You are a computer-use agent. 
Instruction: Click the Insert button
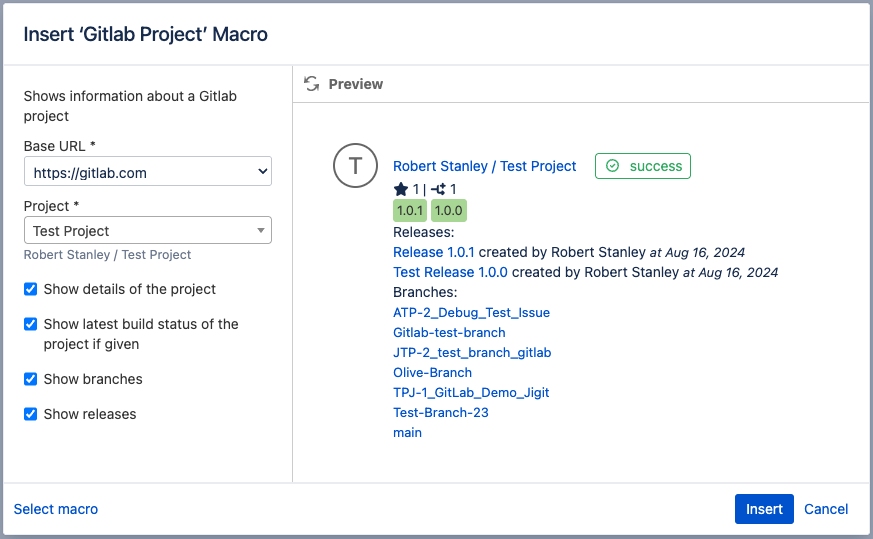click(x=764, y=509)
